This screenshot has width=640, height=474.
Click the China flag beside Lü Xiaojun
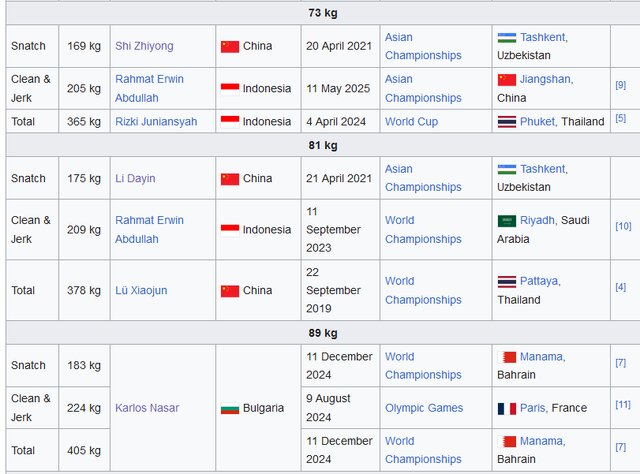point(230,291)
